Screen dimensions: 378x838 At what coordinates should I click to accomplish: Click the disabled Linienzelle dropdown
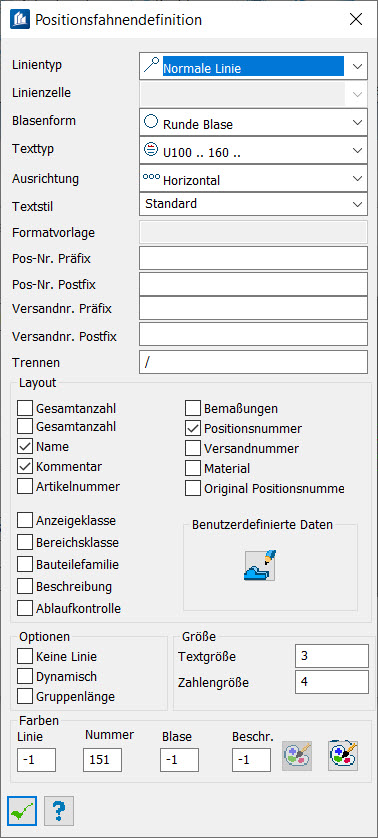[x=253, y=95]
